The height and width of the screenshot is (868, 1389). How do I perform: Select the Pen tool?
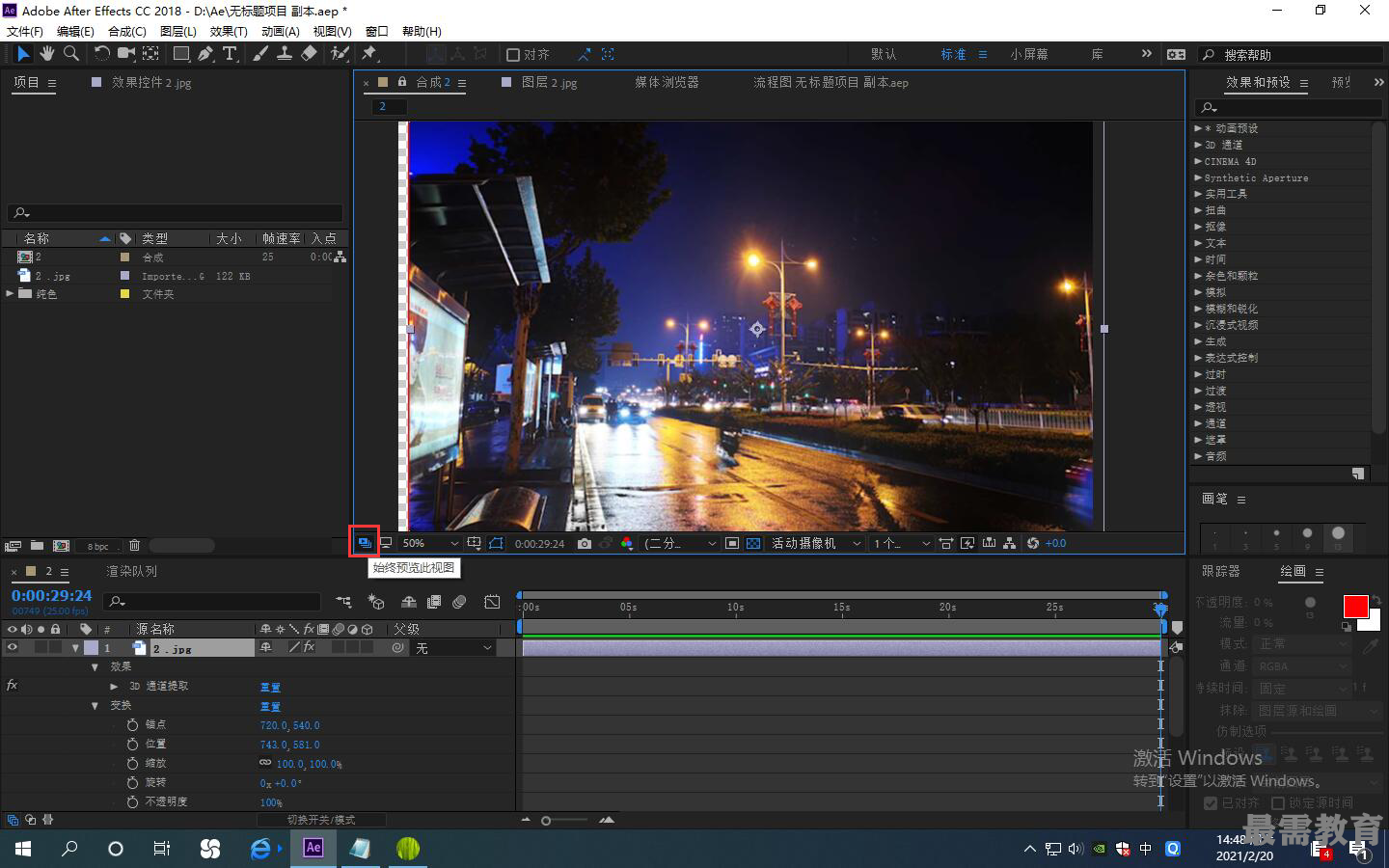(x=205, y=54)
